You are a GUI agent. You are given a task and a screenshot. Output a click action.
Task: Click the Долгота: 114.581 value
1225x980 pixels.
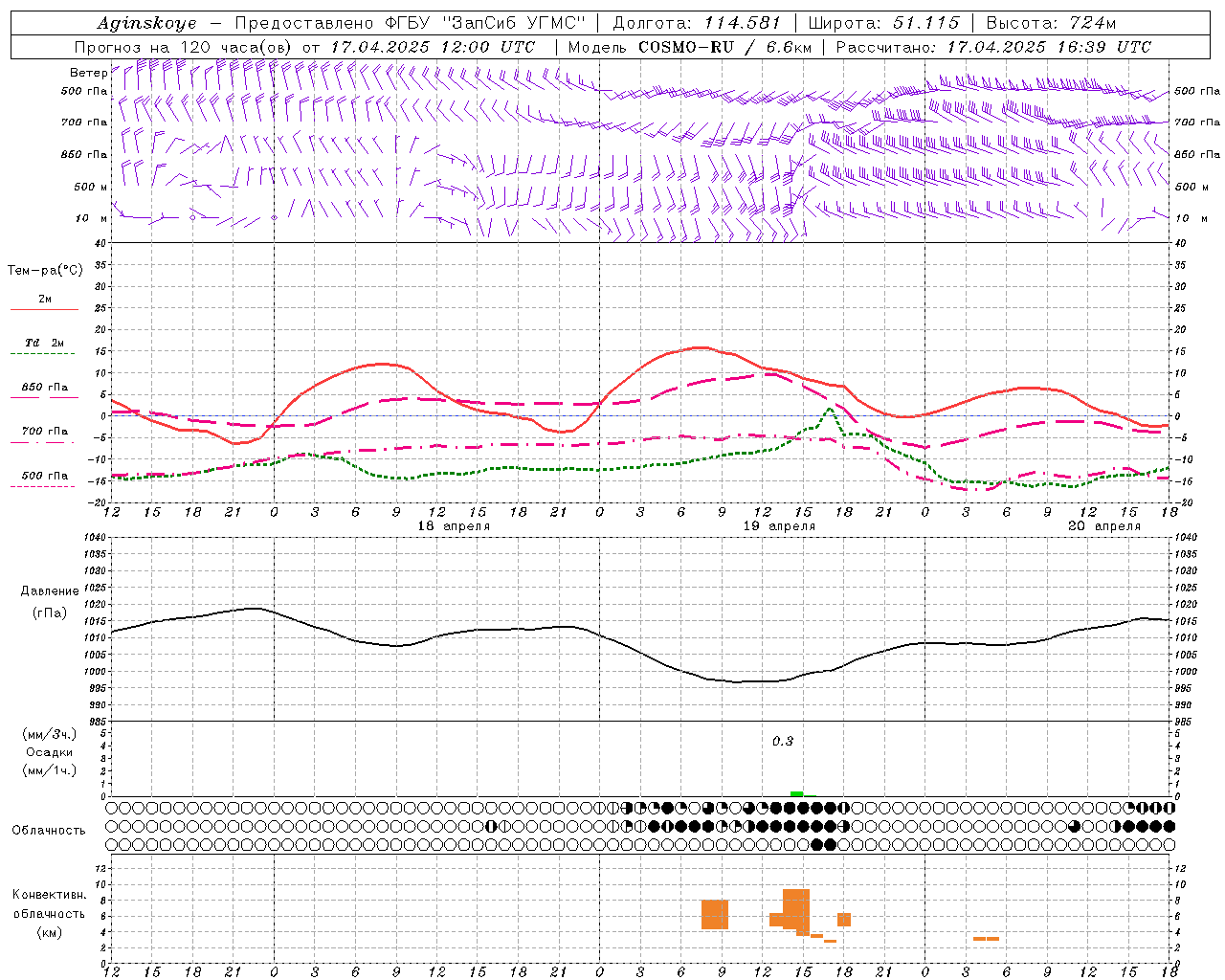coord(697,23)
